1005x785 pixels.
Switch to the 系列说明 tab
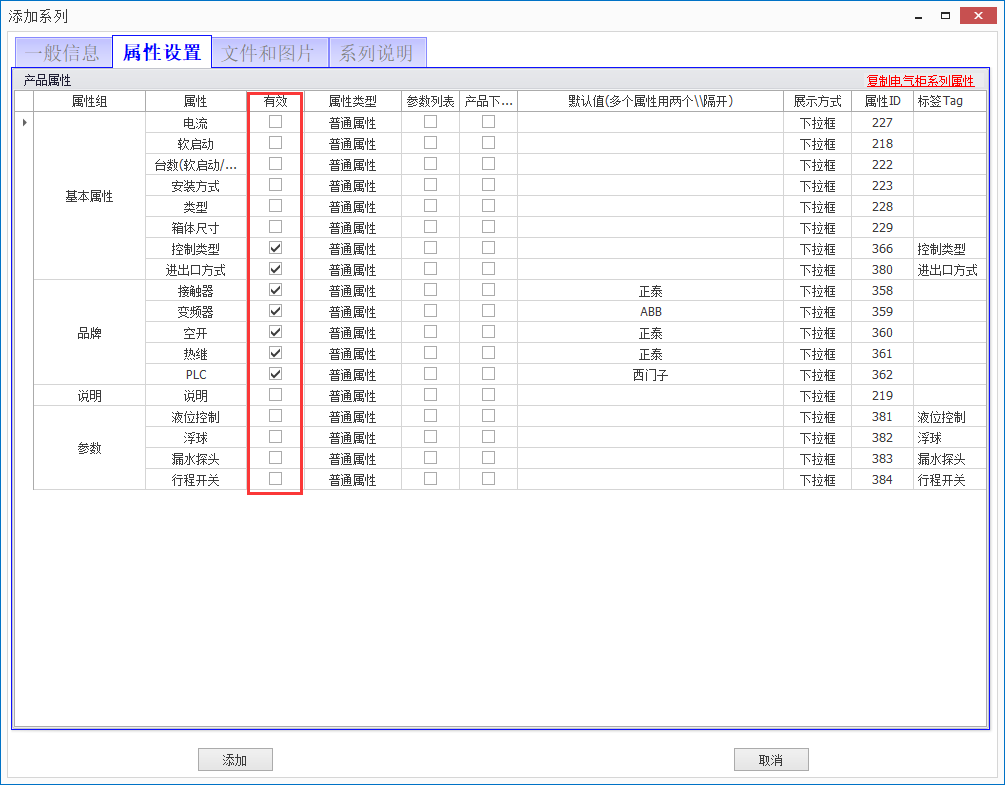(377, 51)
